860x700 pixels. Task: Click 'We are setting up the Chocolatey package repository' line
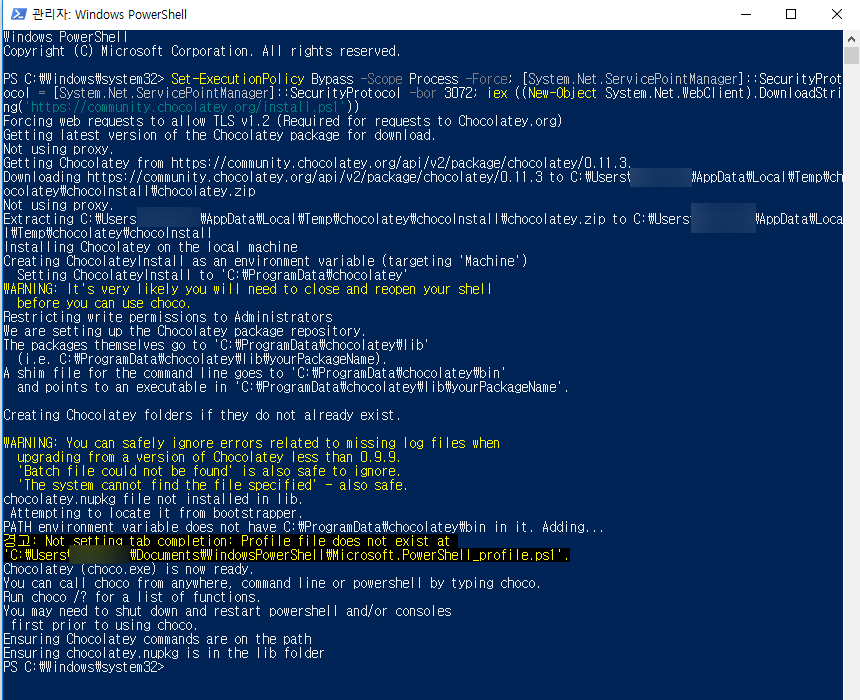click(185, 331)
